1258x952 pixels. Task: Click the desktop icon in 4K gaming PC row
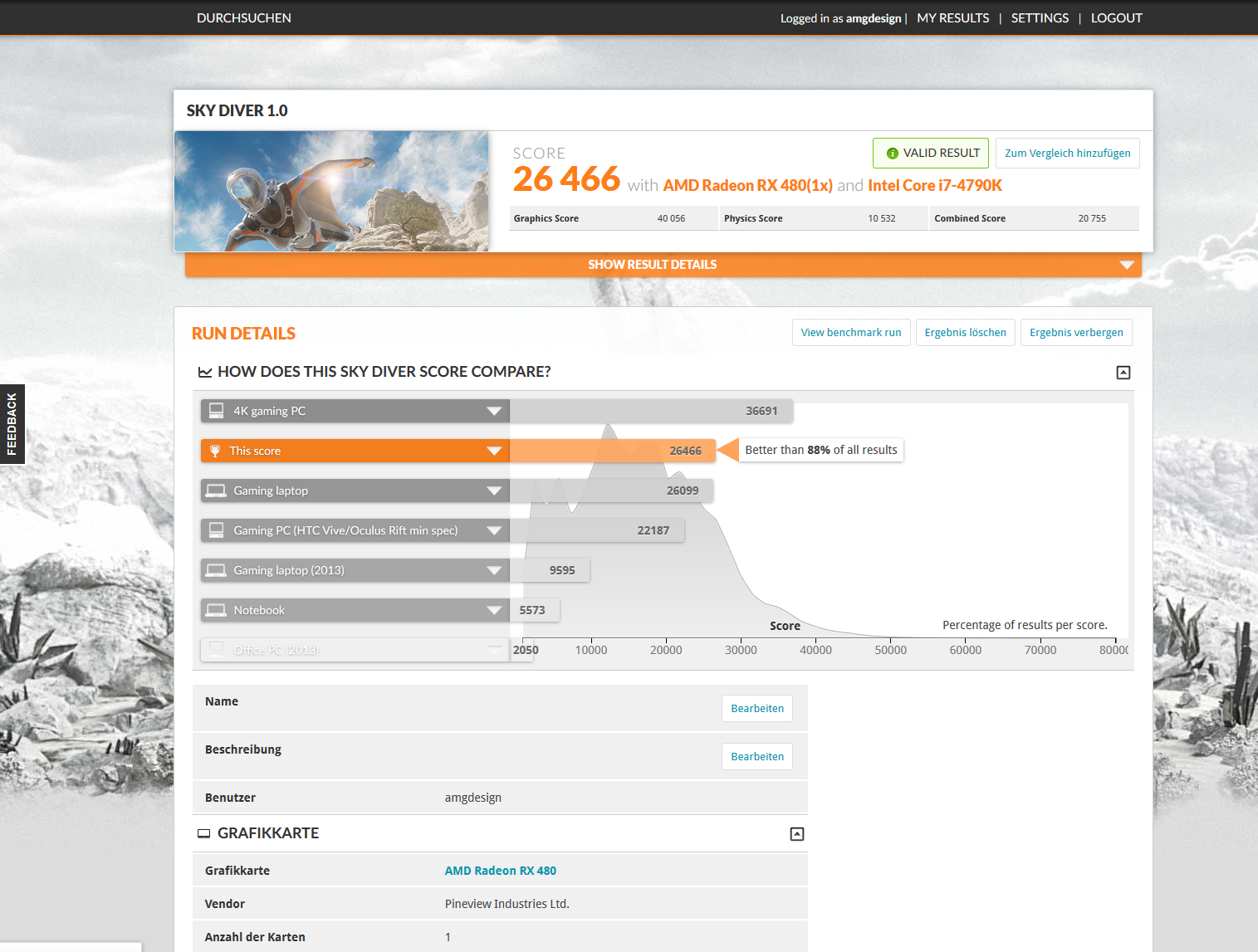217,410
